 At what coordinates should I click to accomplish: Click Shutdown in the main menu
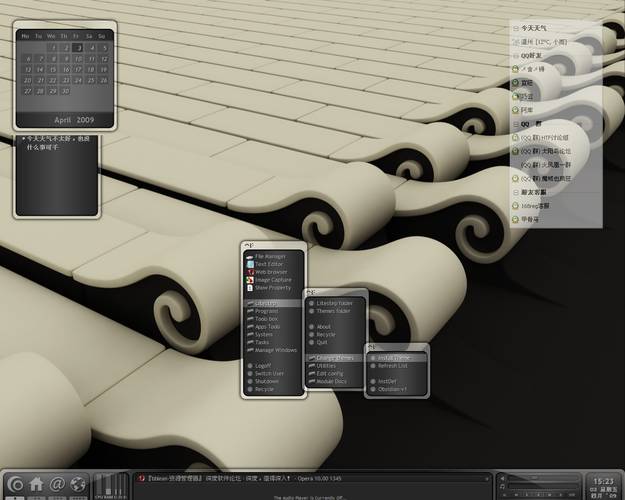(x=267, y=381)
